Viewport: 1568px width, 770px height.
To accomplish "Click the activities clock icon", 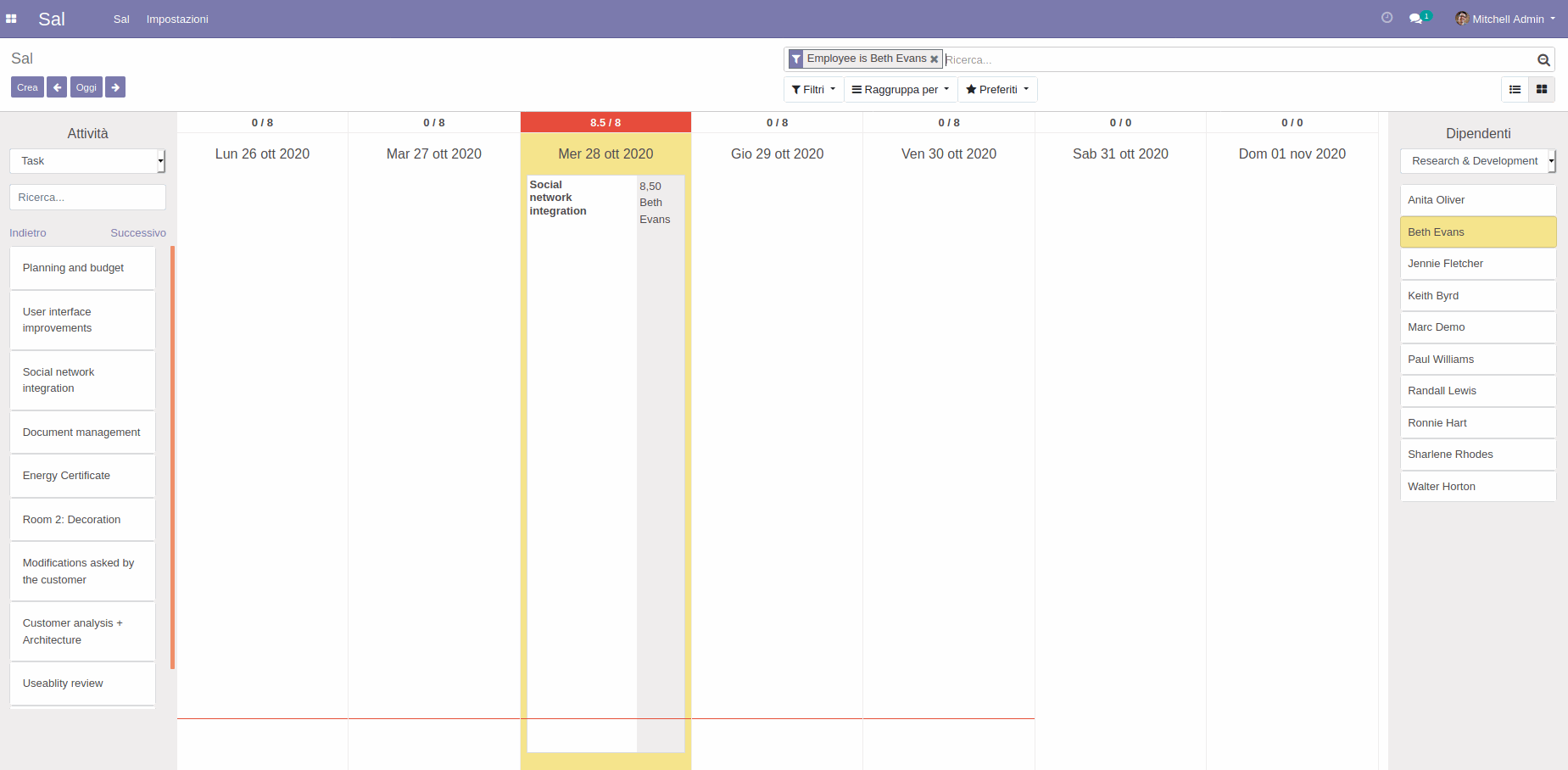I will click(x=1387, y=18).
